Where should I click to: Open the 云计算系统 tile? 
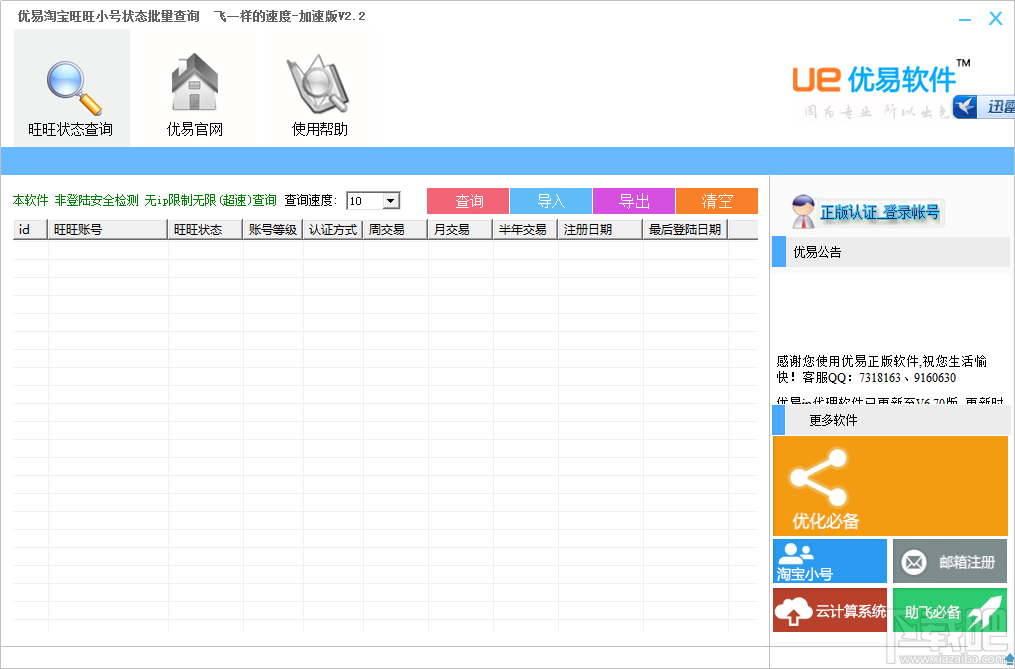point(830,609)
